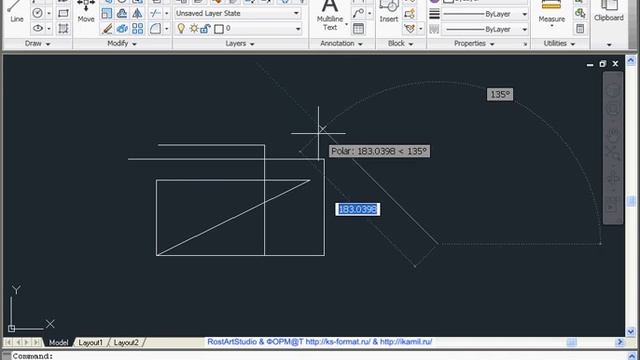Expand the Clipboard panel arrow
This screenshot has height=360, width=640.
click(x=609, y=44)
